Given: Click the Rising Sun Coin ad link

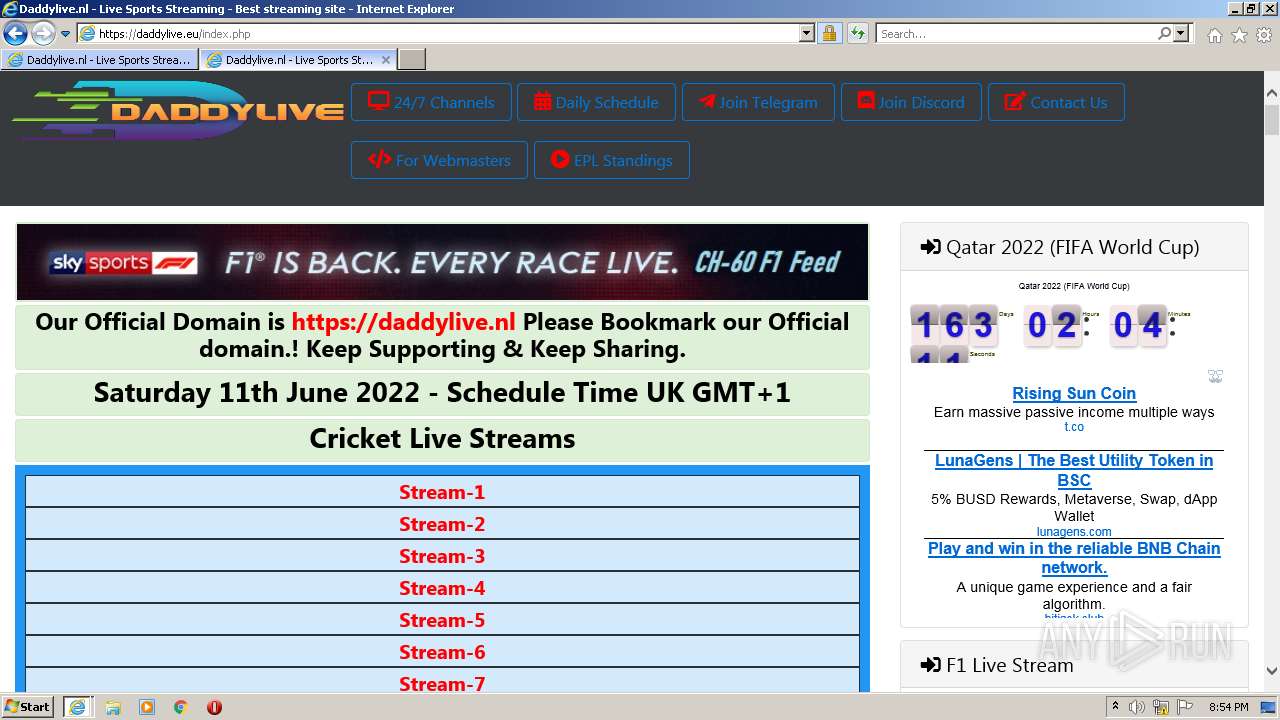Looking at the screenshot, I should 1074,393.
